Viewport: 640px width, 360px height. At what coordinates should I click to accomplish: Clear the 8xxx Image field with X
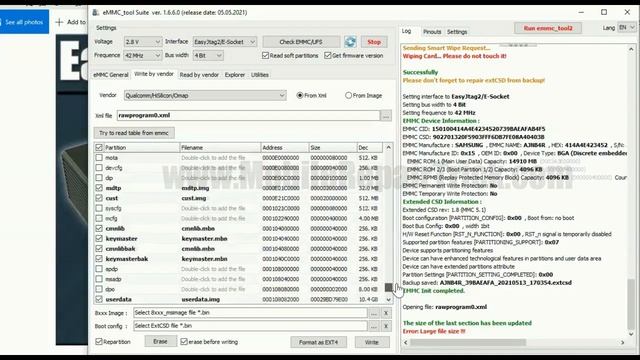coord(386,313)
